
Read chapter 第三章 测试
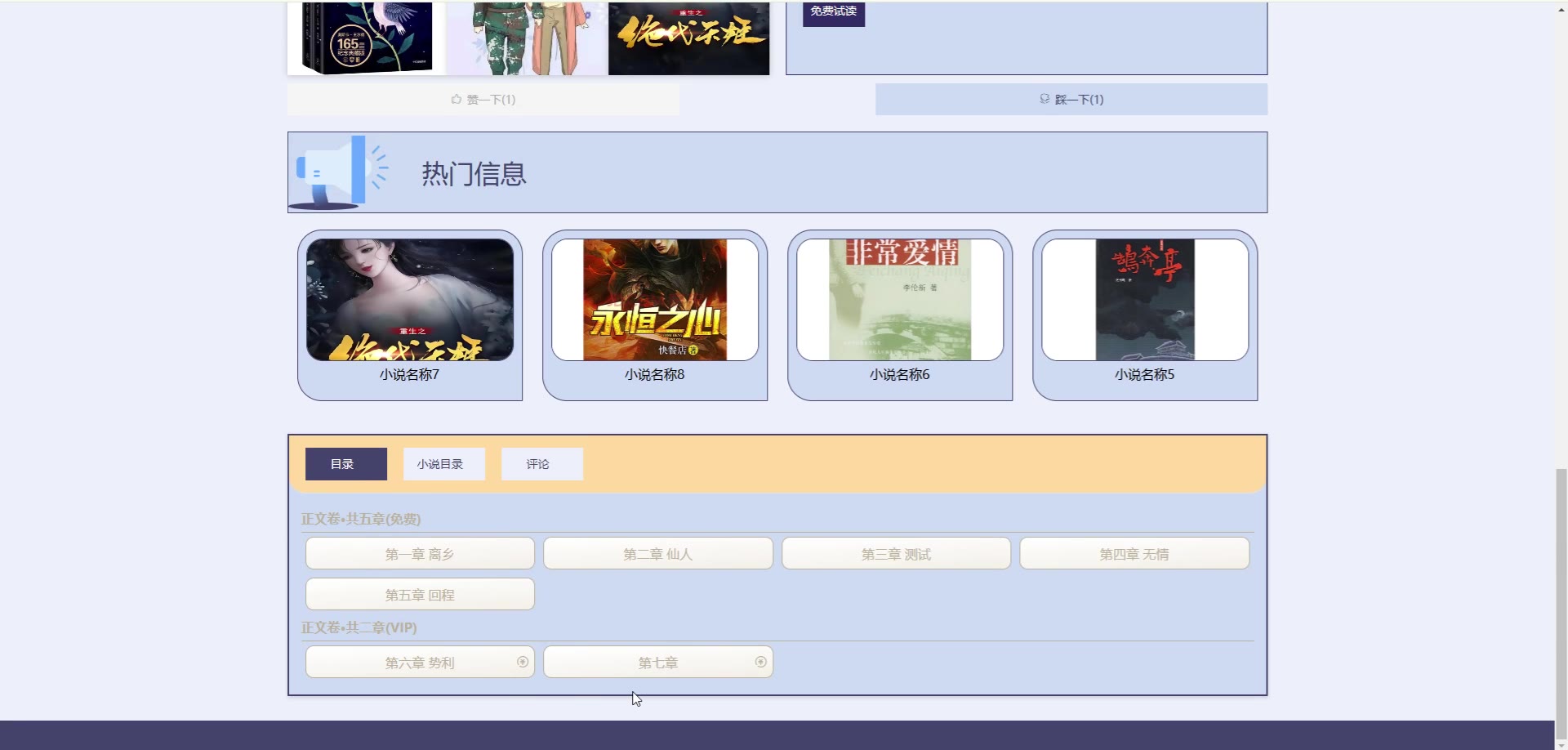(897, 553)
